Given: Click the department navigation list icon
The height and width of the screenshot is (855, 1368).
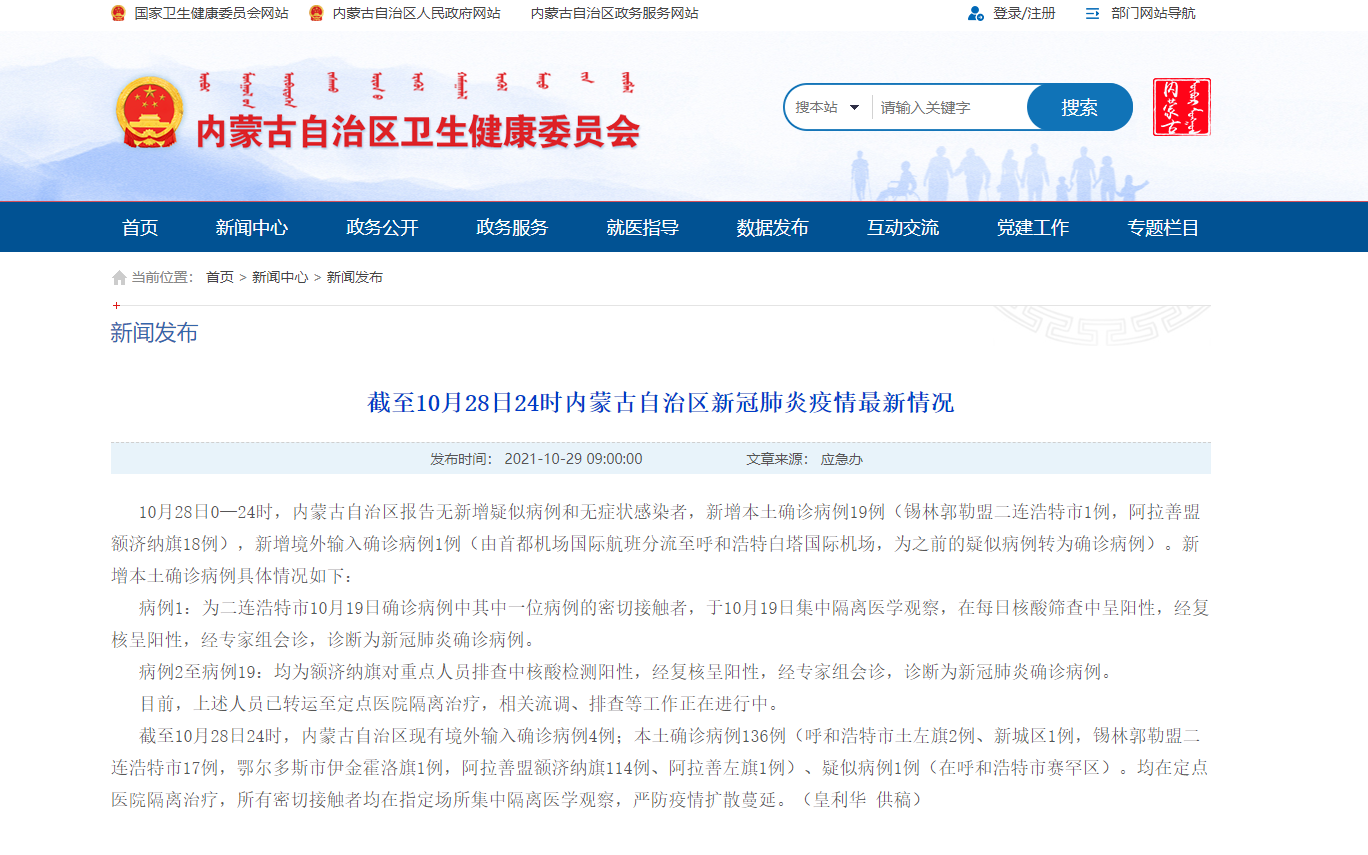Looking at the screenshot, I should [x=1092, y=14].
